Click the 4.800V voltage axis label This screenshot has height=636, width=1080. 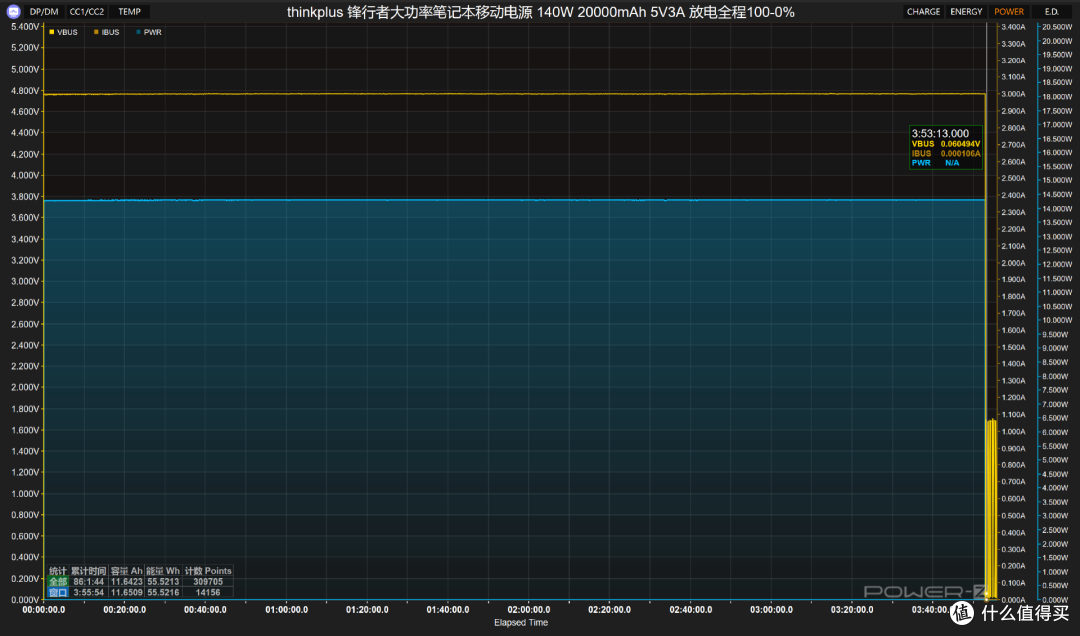pos(25,90)
